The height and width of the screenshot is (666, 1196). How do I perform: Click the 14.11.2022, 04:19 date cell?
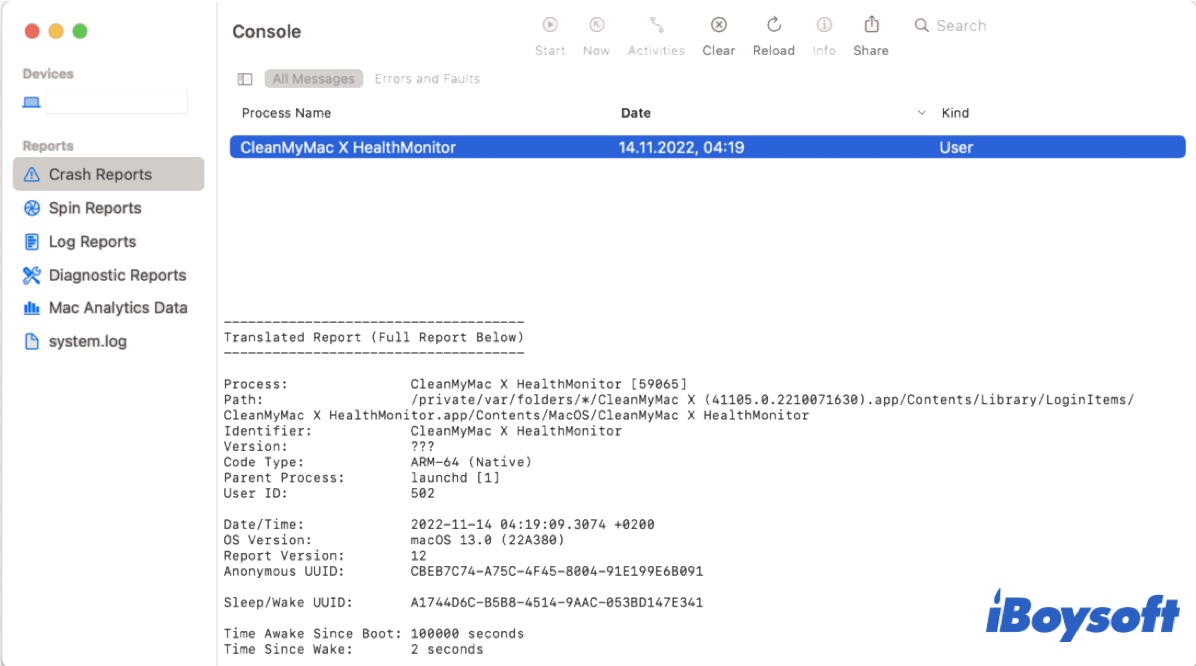click(681, 147)
